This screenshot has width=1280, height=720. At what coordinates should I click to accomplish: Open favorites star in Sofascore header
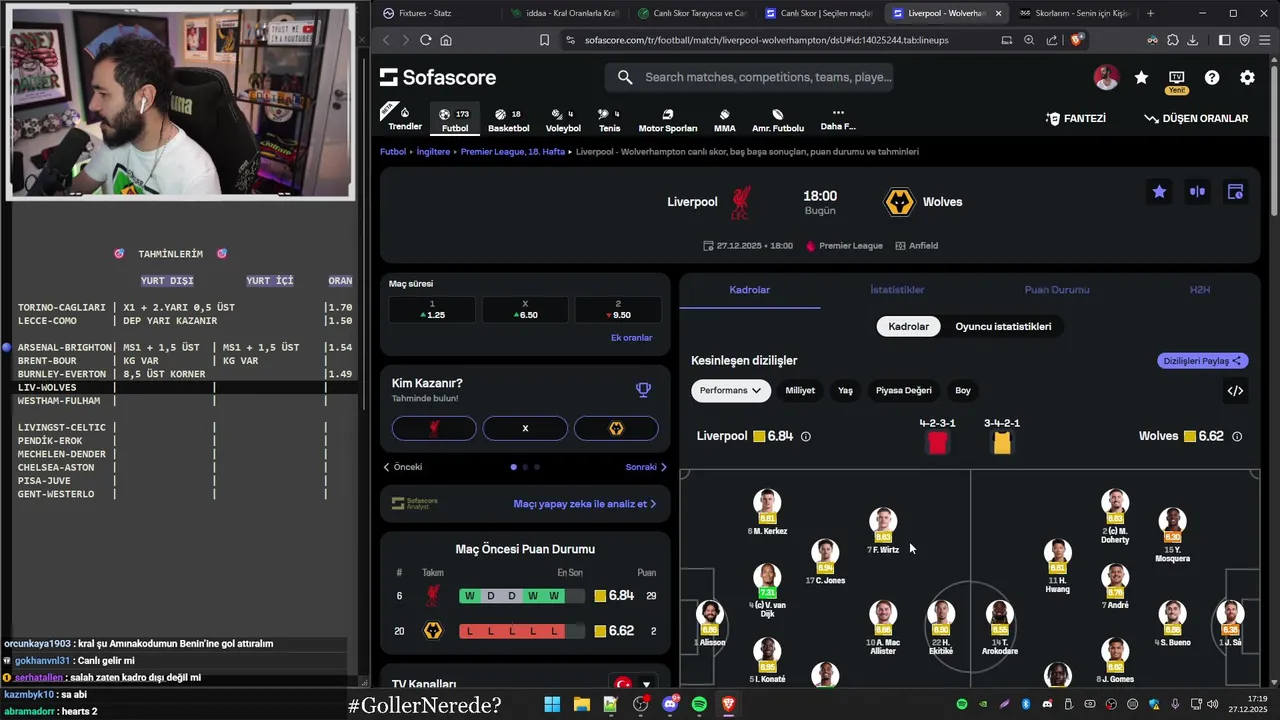point(1141,77)
